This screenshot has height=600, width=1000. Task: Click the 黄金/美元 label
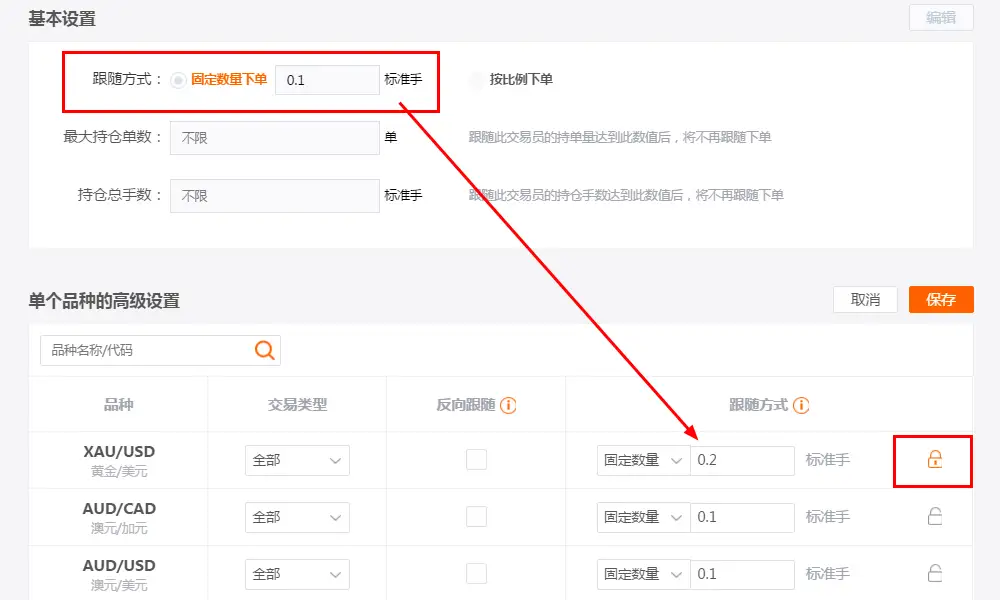119,471
